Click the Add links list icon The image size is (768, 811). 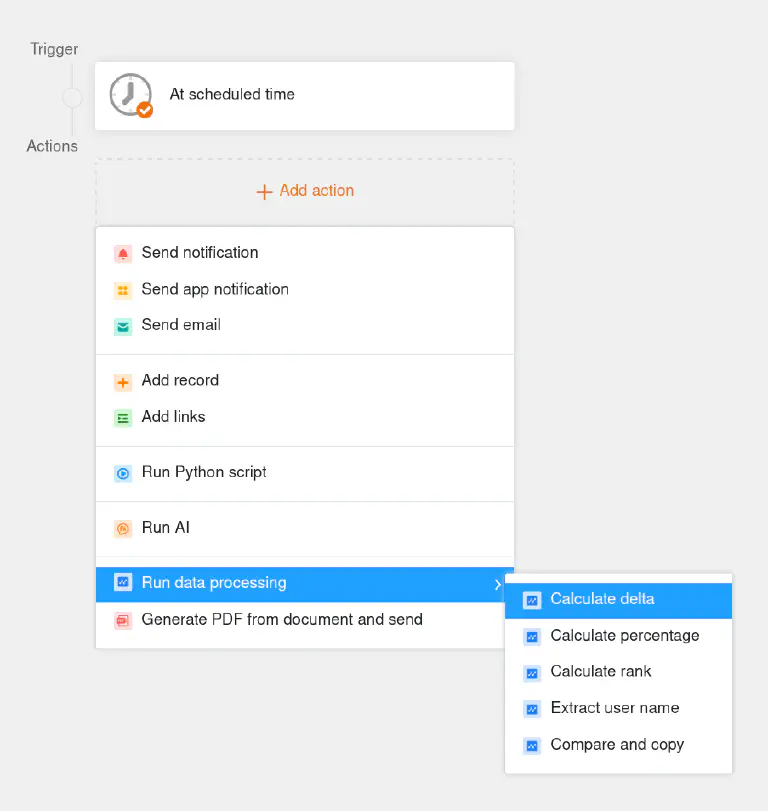click(x=124, y=417)
